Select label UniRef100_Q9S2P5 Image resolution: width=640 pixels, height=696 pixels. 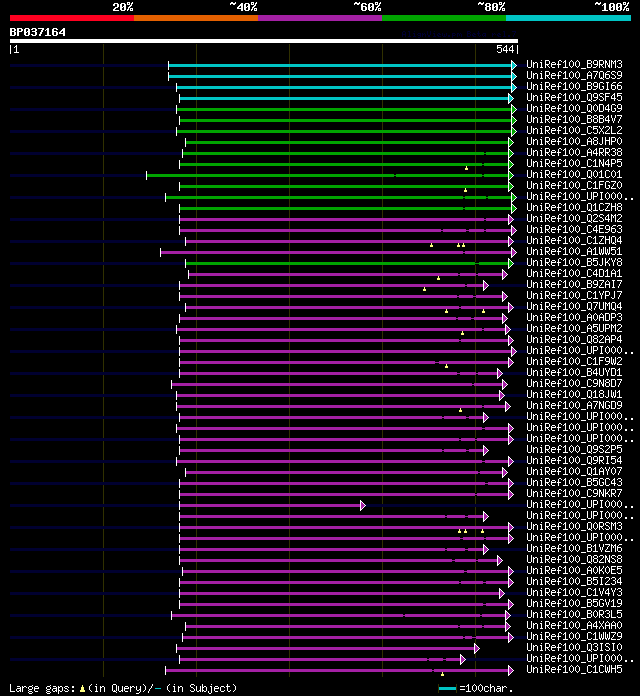coord(574,450)
